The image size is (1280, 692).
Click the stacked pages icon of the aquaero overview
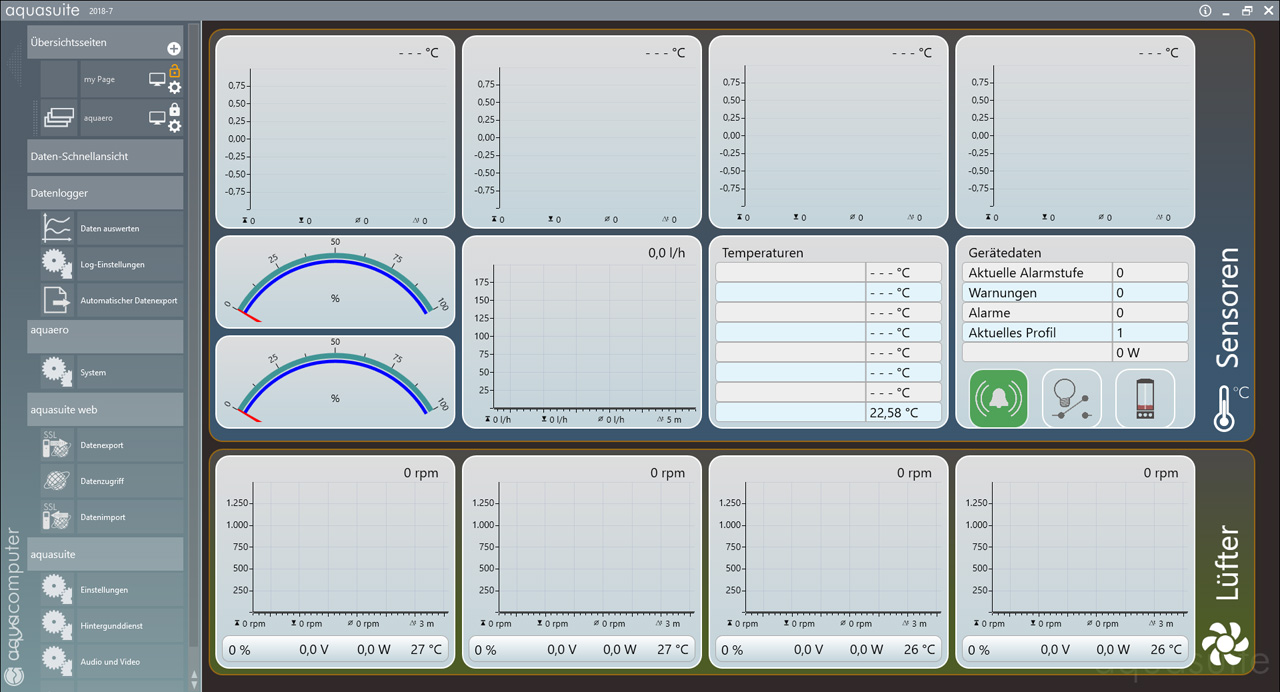tap(59, 118)
